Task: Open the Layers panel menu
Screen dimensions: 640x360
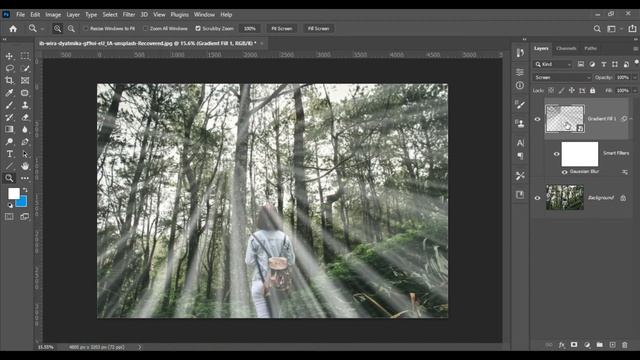Action: click(x=635, y=48)
